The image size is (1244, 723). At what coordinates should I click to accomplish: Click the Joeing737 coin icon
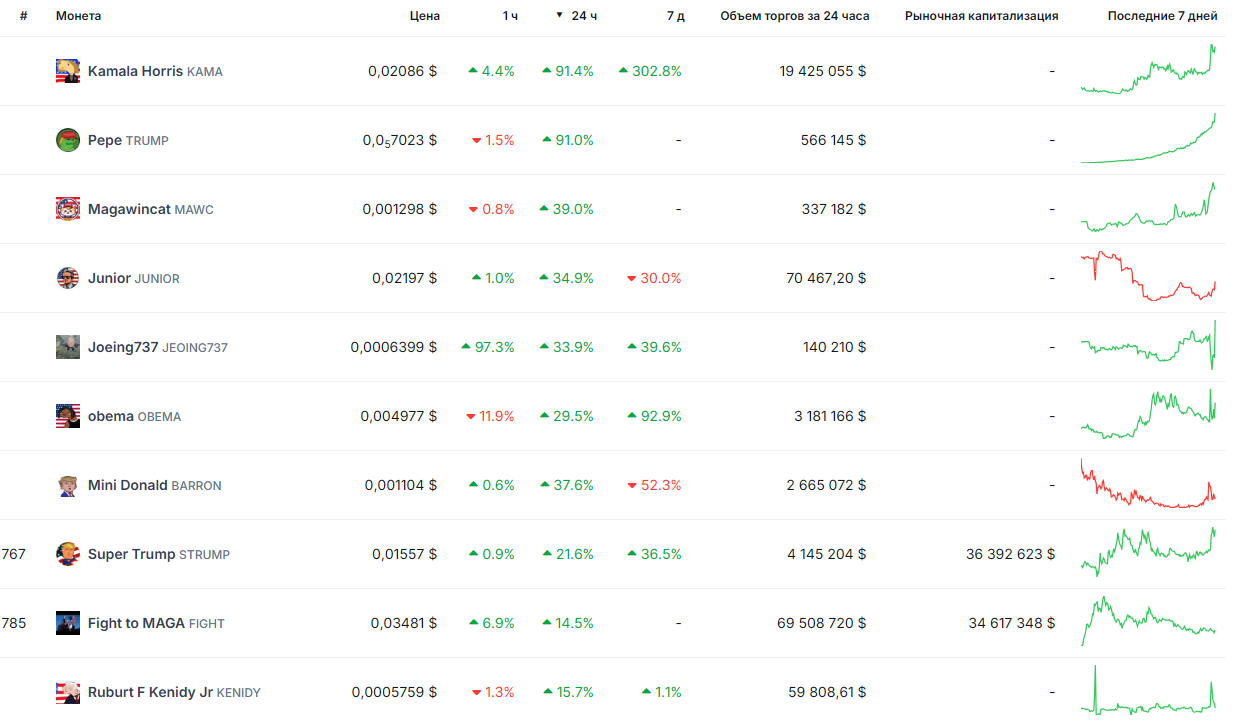pyautogui.click(x=68, y=347)
